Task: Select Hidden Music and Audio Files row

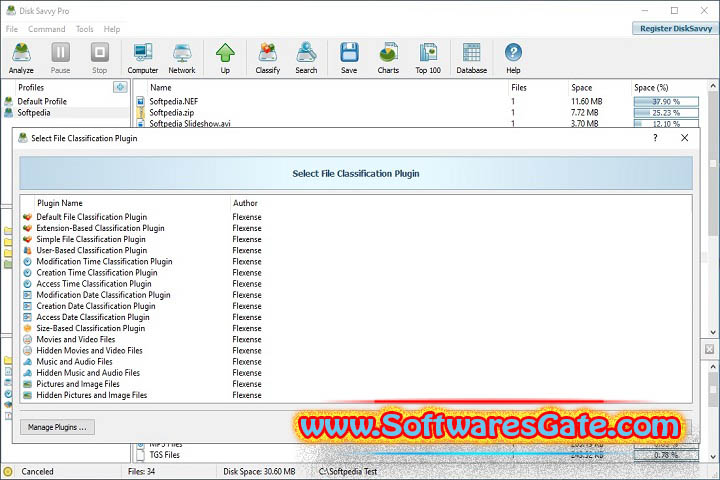Action: click(356, 373)
